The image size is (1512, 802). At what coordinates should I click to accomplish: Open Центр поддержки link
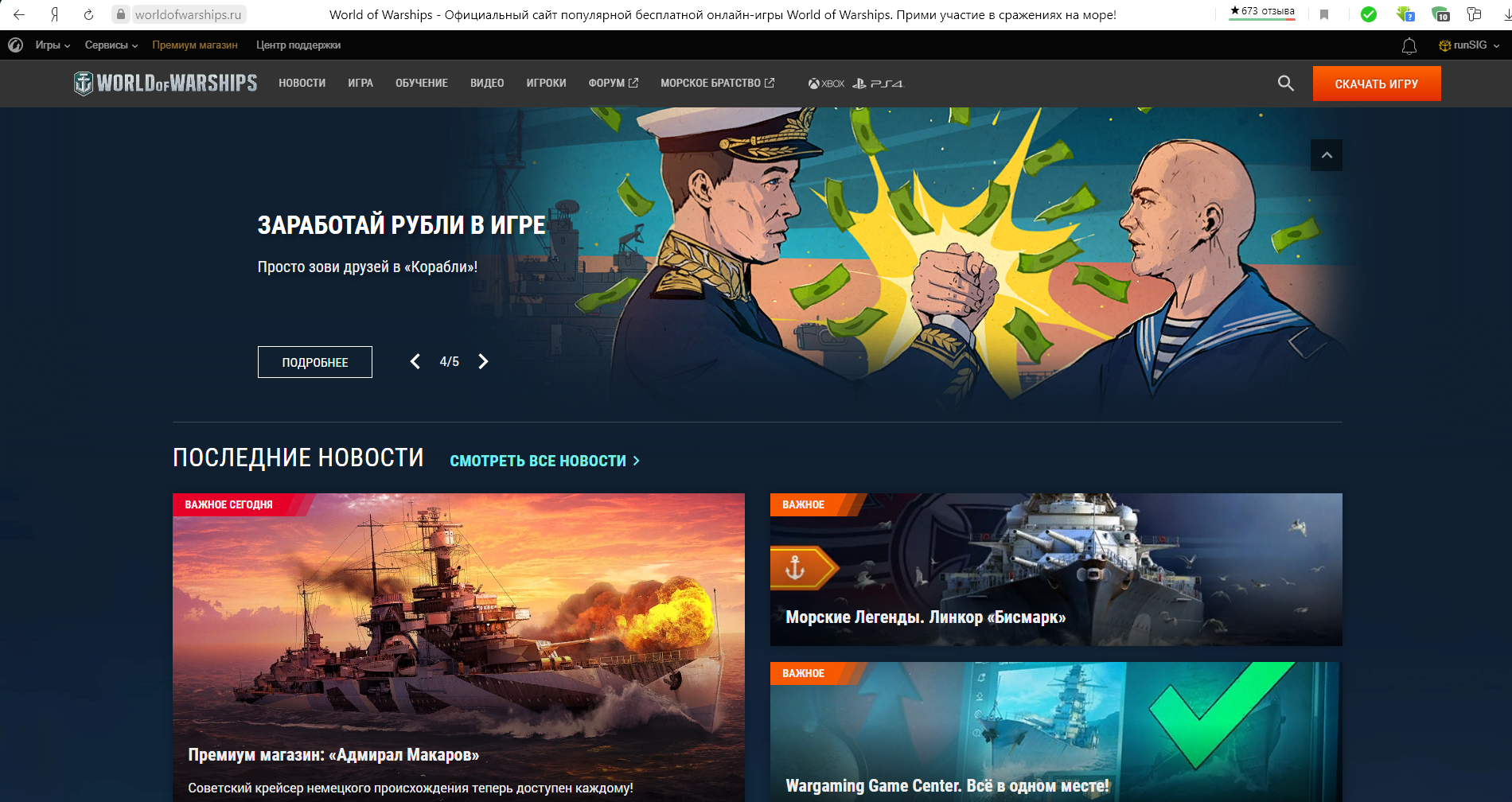point(298,45)
